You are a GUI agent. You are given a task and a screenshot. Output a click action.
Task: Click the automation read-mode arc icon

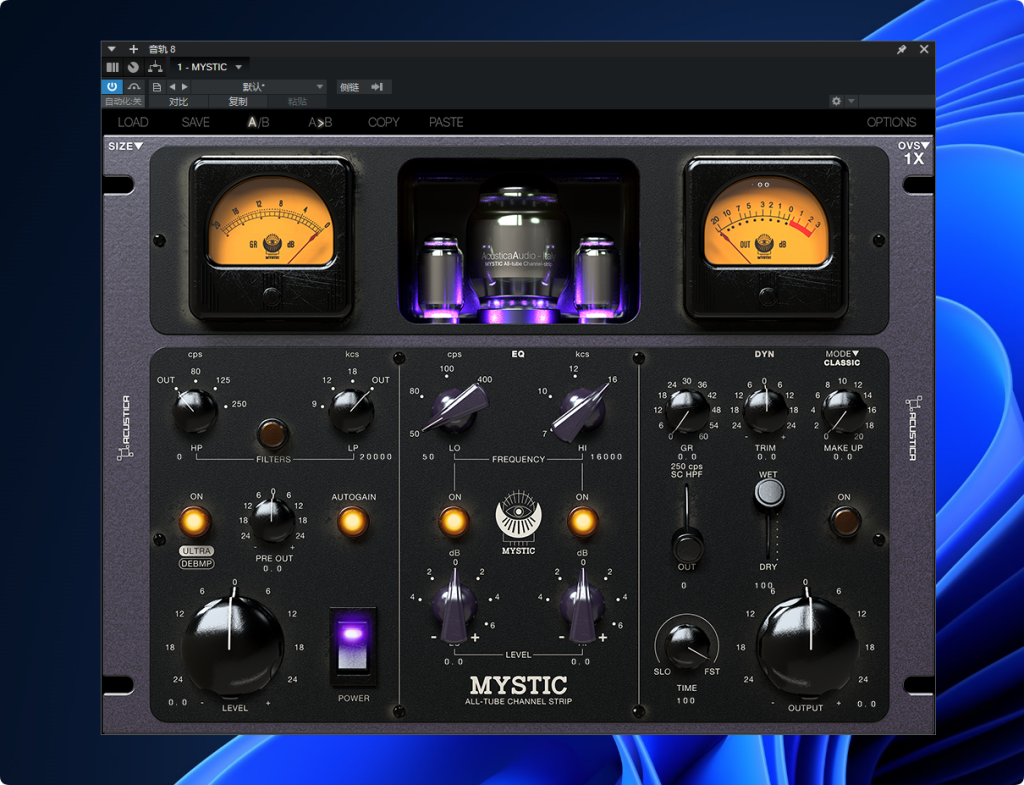coord(134,86)
